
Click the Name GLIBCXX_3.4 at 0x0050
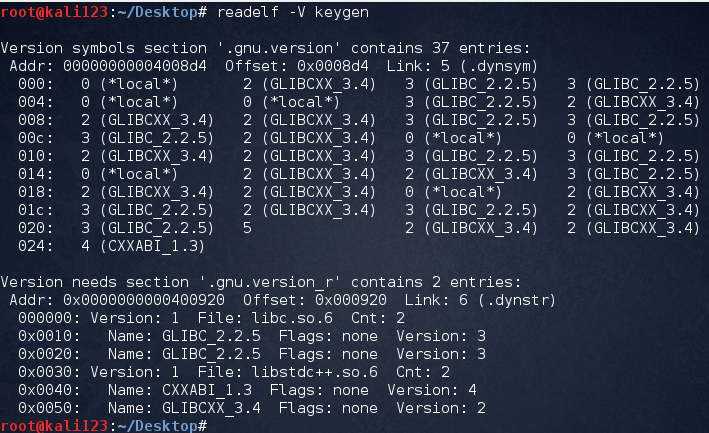211,408
